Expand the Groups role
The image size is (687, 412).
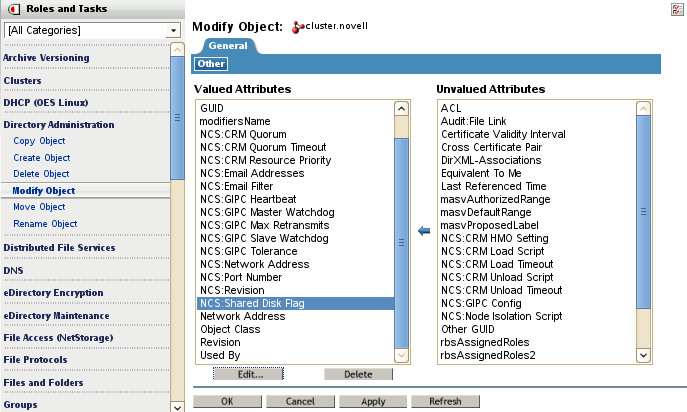pyautogui.click(x=20, y=405)
